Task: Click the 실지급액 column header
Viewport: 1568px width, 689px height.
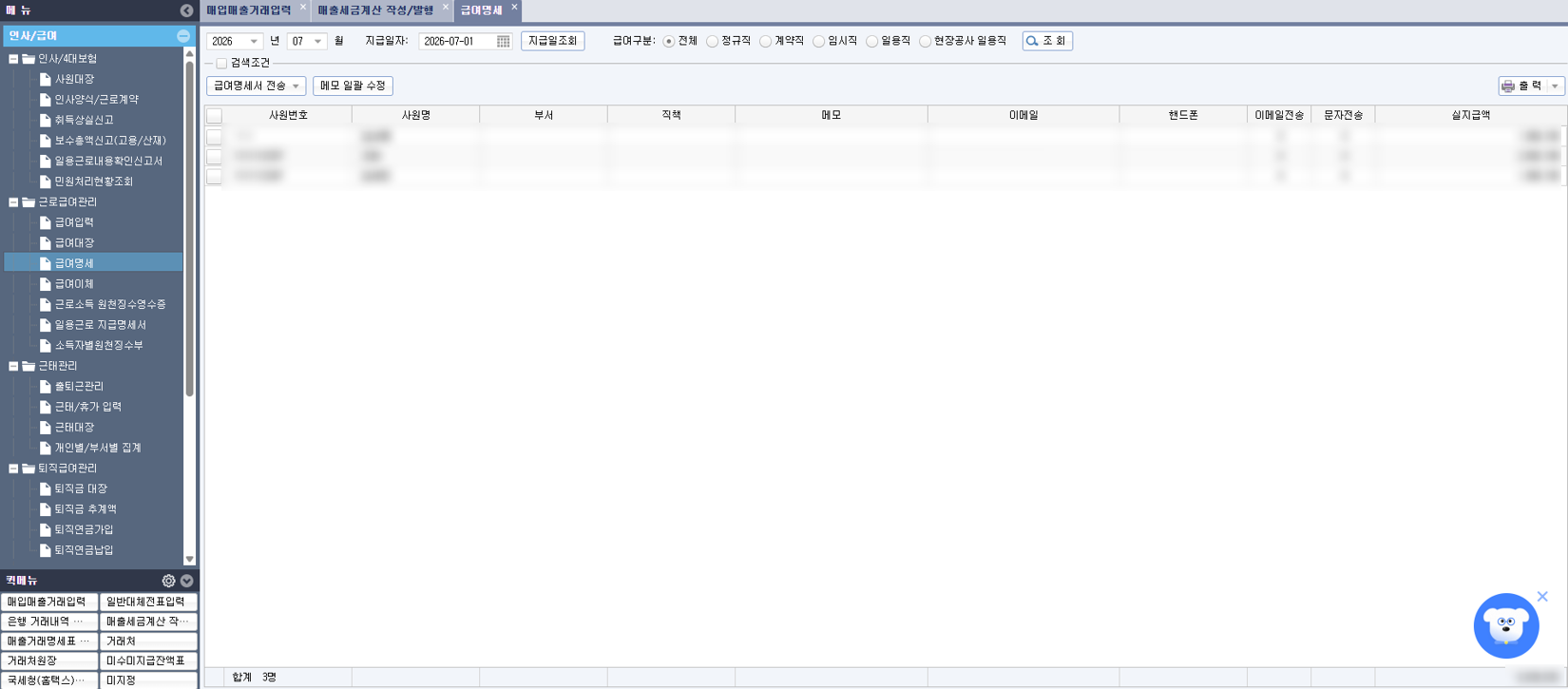Action: 1470,115
